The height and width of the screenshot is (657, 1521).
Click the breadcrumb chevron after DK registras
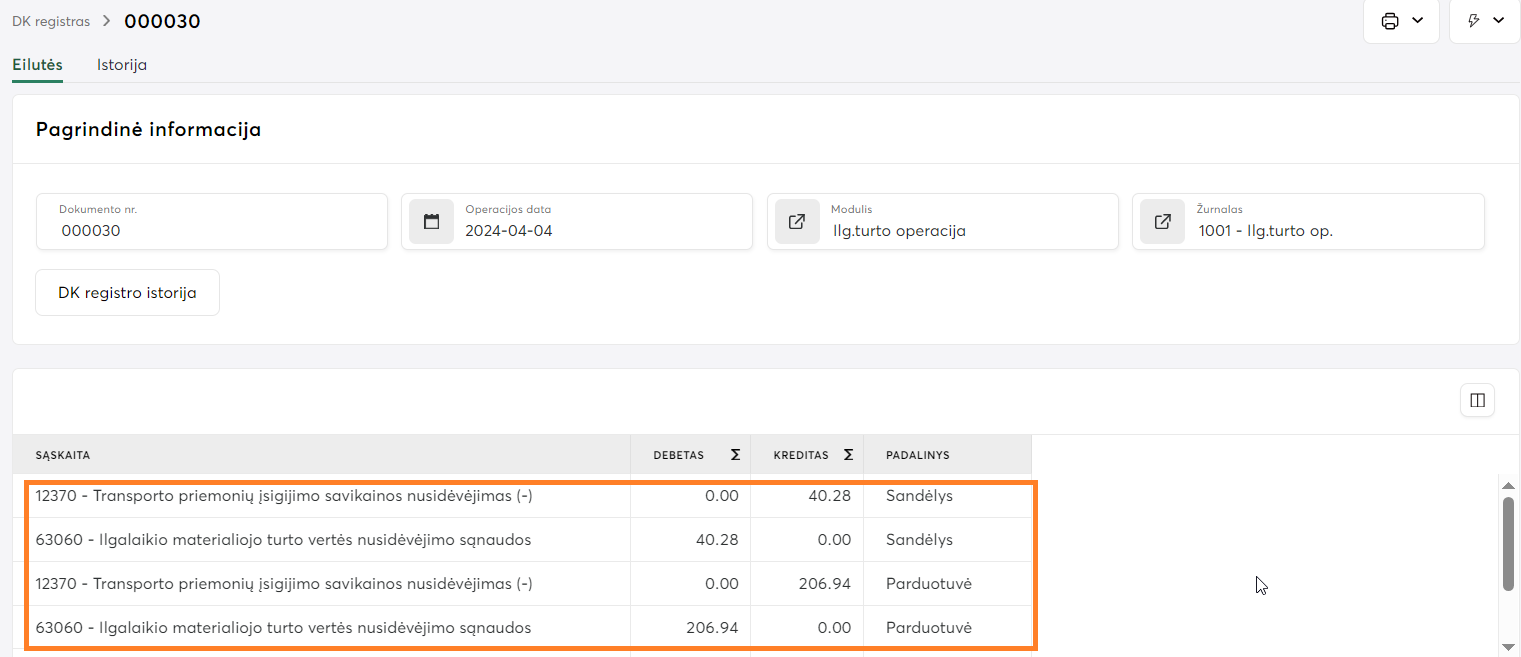107,21
